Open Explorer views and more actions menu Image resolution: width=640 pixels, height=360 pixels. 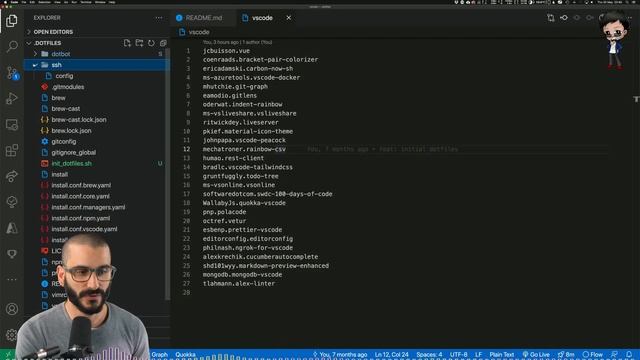[x=159, y=18]
